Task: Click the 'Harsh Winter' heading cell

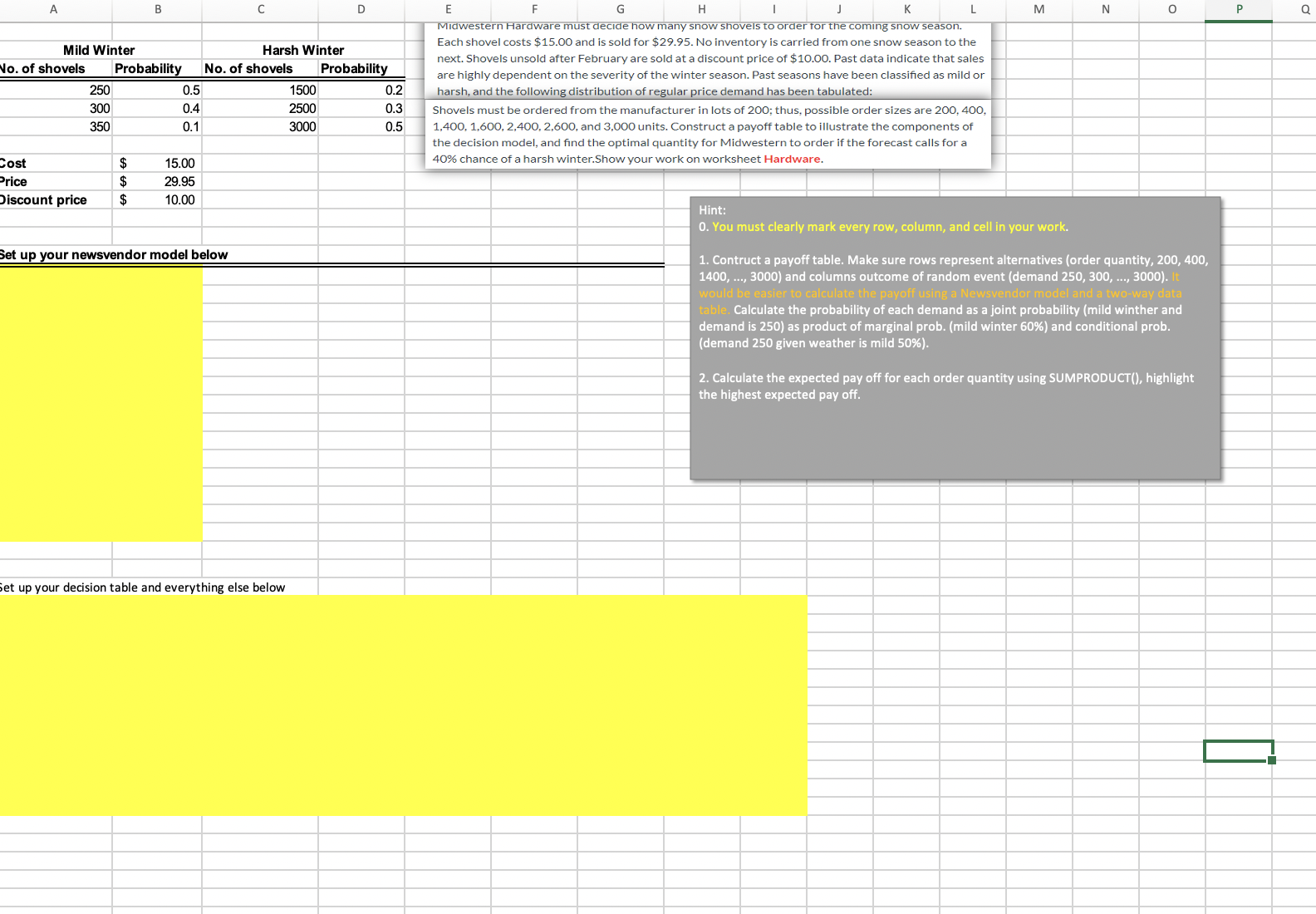Action: (x=303, y=50)
